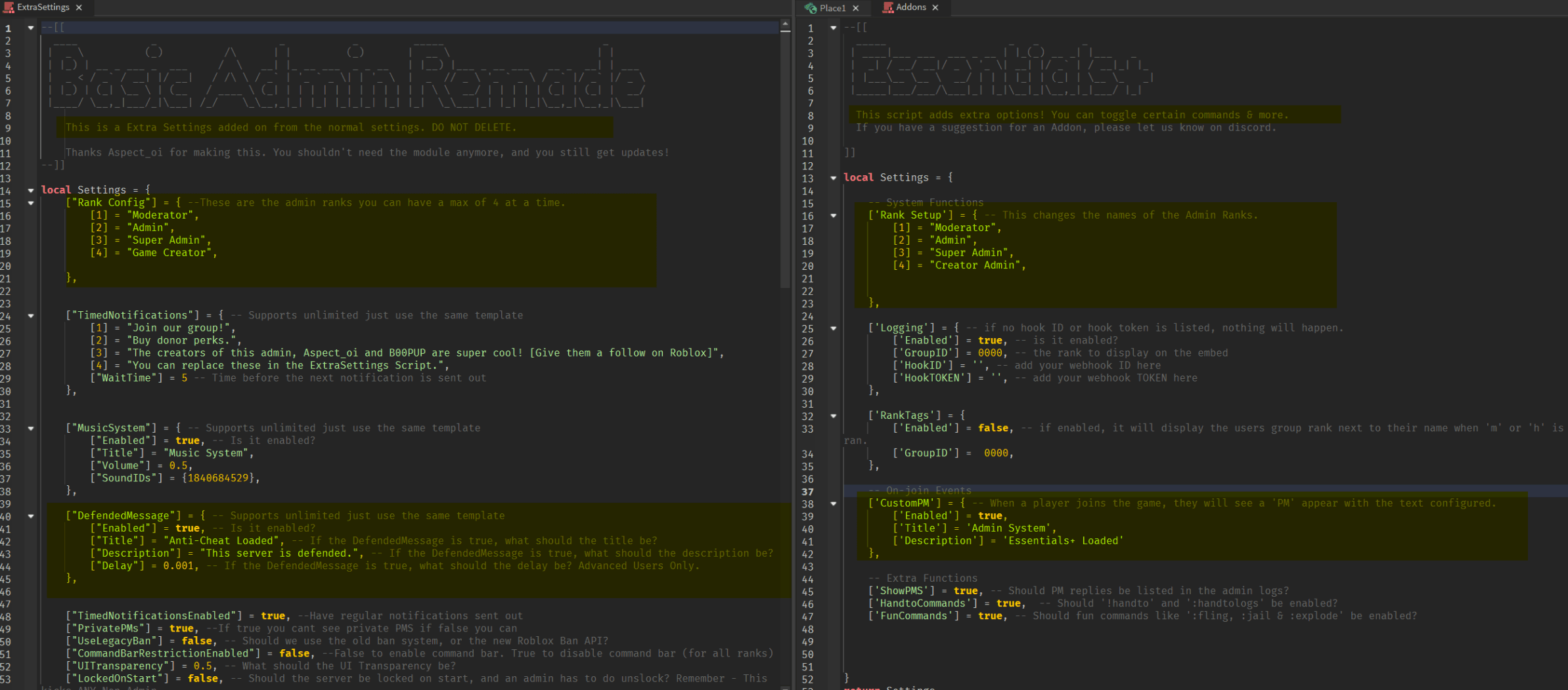Click the ["WaitTime"] = 5 line
The width and height of the screenshot is (1568, 690).
point(288,377)
